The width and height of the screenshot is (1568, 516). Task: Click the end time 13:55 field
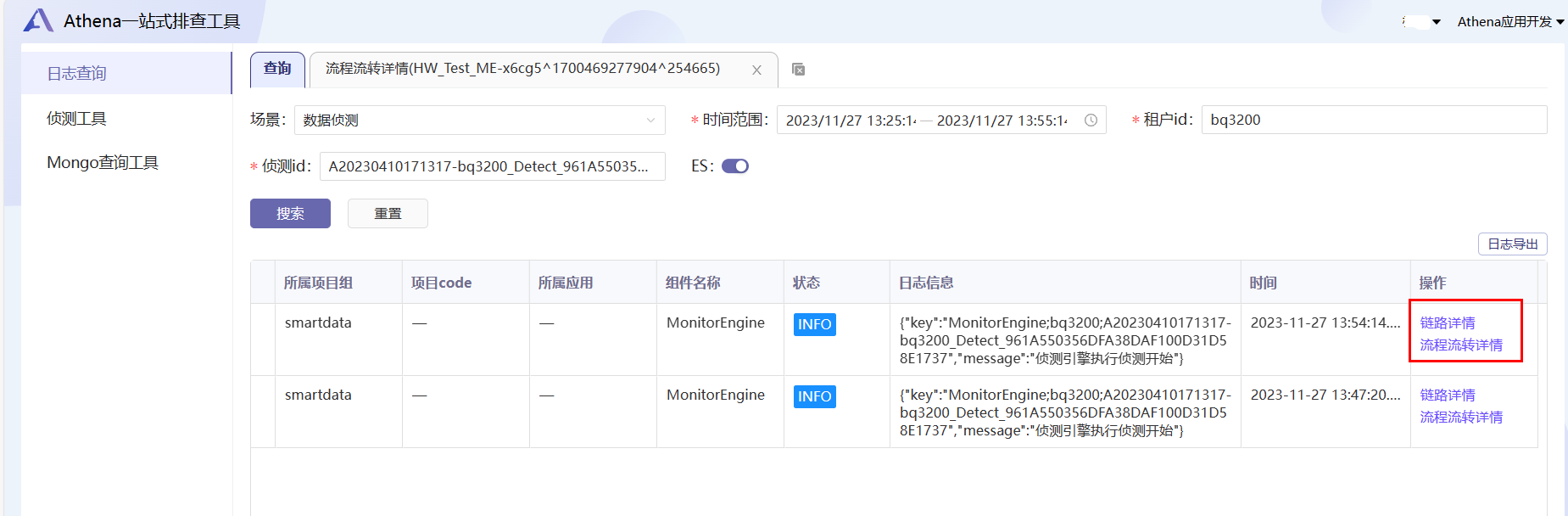click(x=1002, y=121)
